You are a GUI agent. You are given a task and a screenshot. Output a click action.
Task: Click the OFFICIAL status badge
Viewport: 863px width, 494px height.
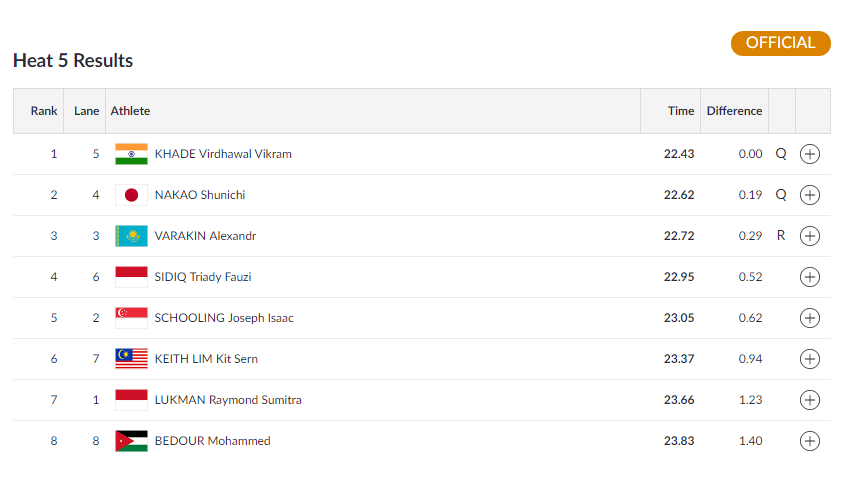[x=780, y=43]
